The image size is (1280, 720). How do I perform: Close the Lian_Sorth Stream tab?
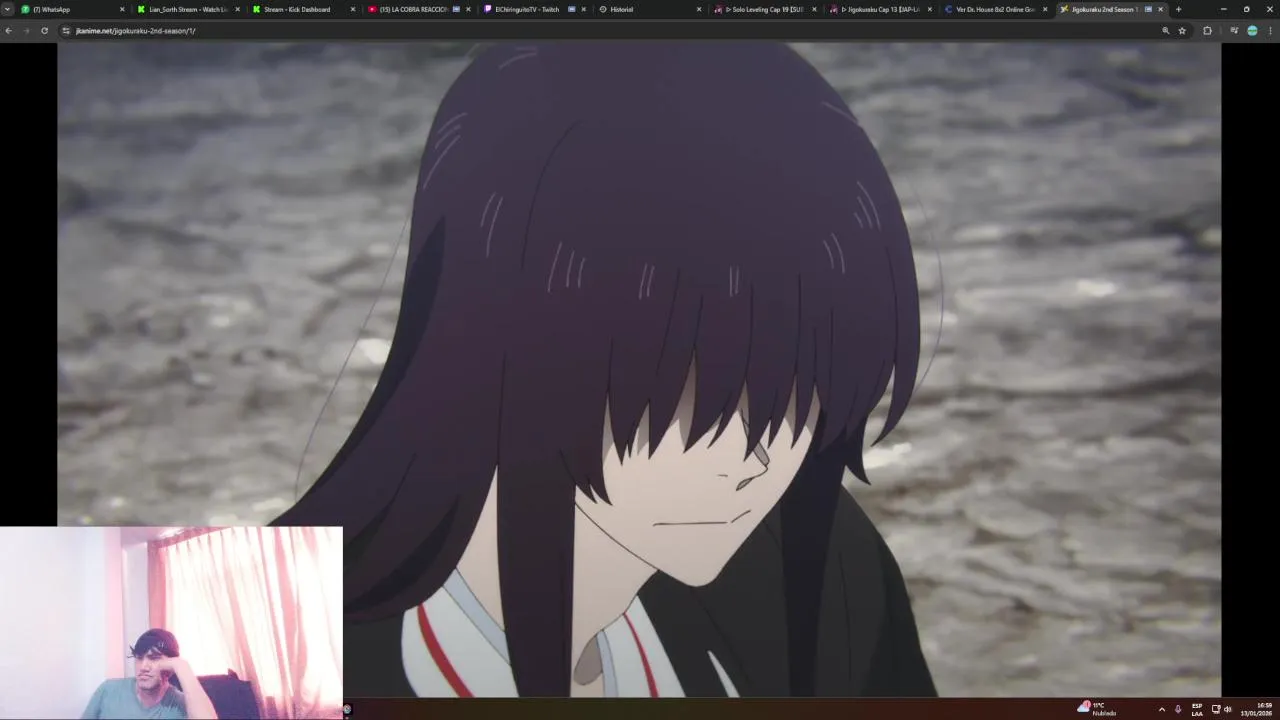(x=237, y=9)
